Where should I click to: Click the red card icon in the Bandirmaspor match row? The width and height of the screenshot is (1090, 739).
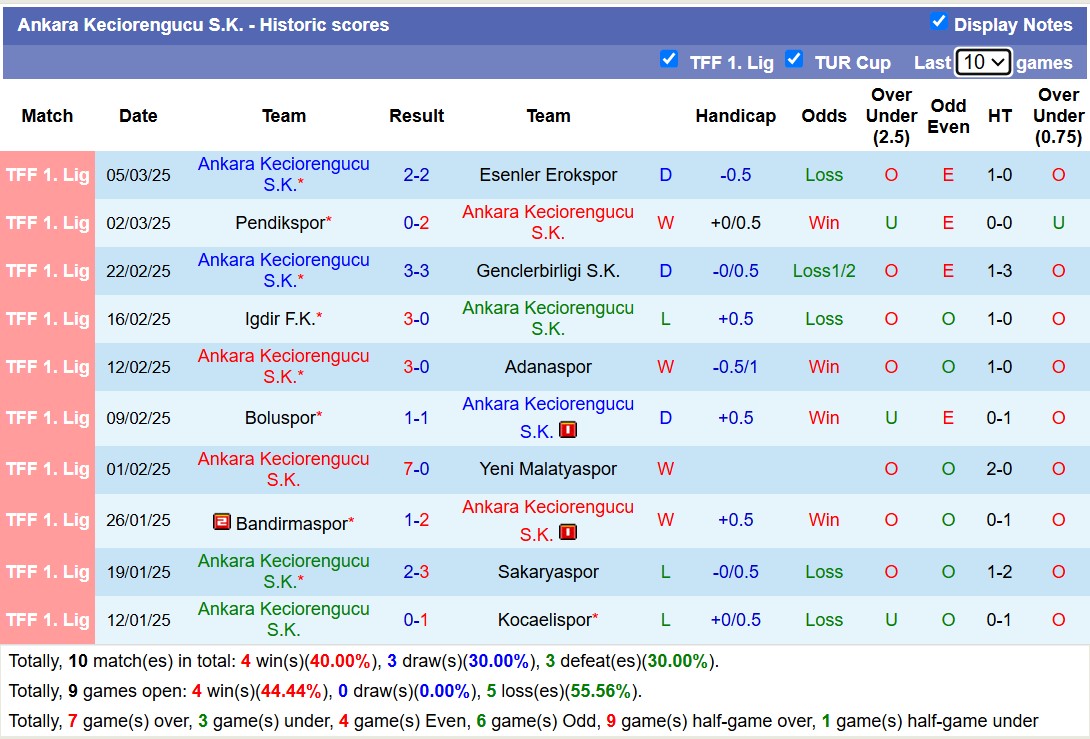coord(568,533)
